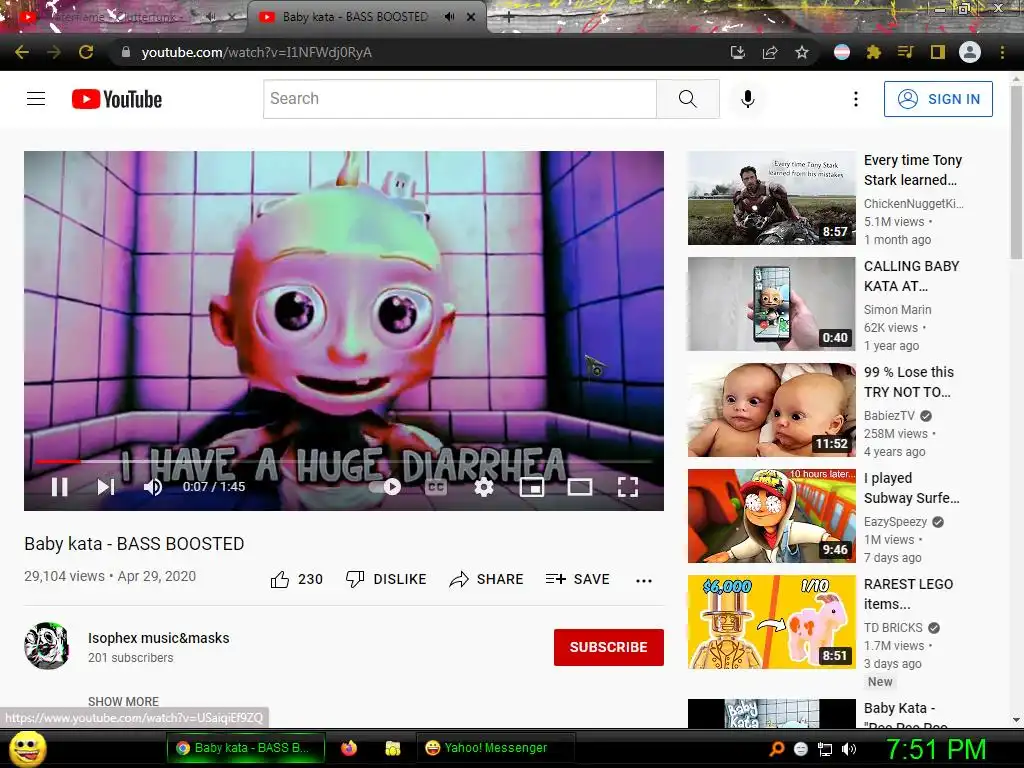Launch Firefox from the taskbar
Screen dimensions: 1024x768
pos(349,748)
